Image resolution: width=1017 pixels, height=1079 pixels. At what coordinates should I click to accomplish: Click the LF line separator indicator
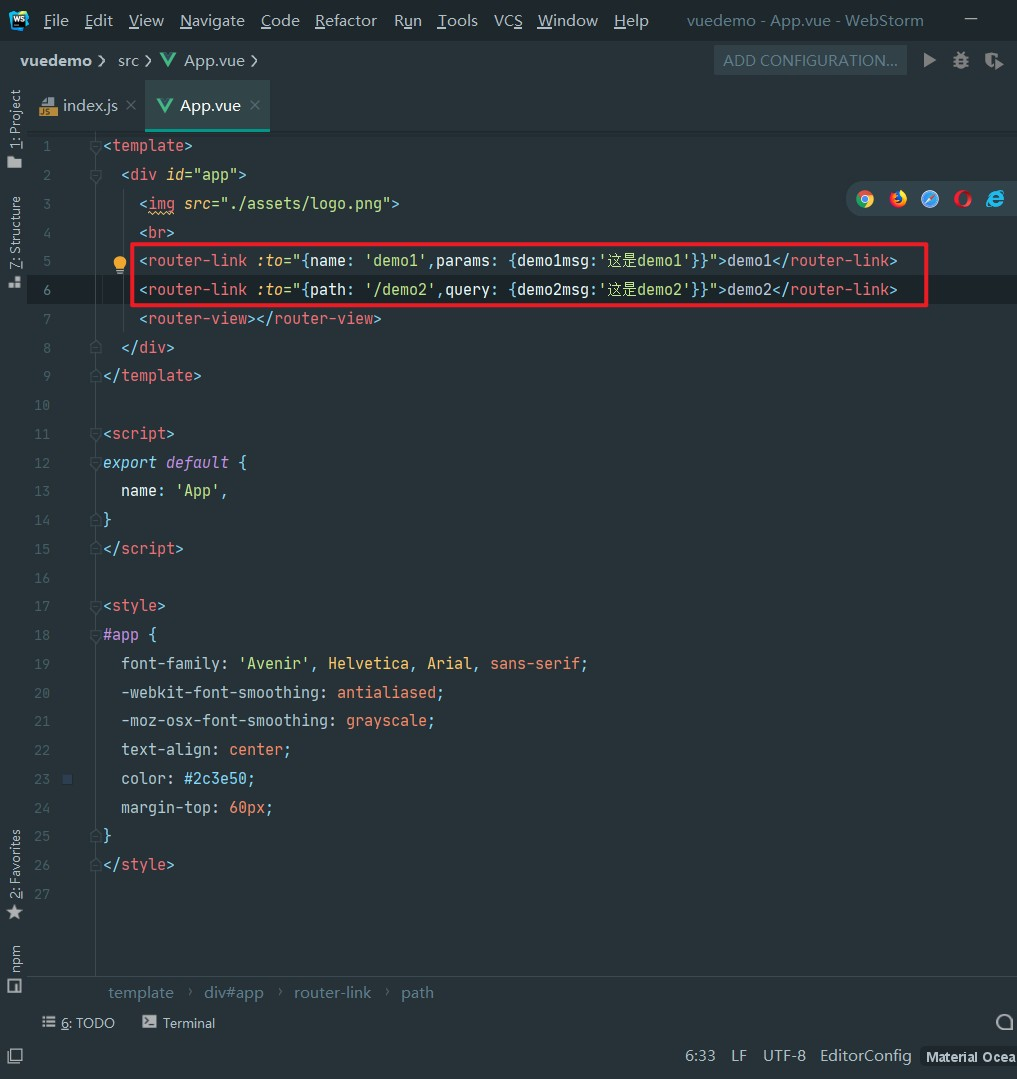point(739,1056)
